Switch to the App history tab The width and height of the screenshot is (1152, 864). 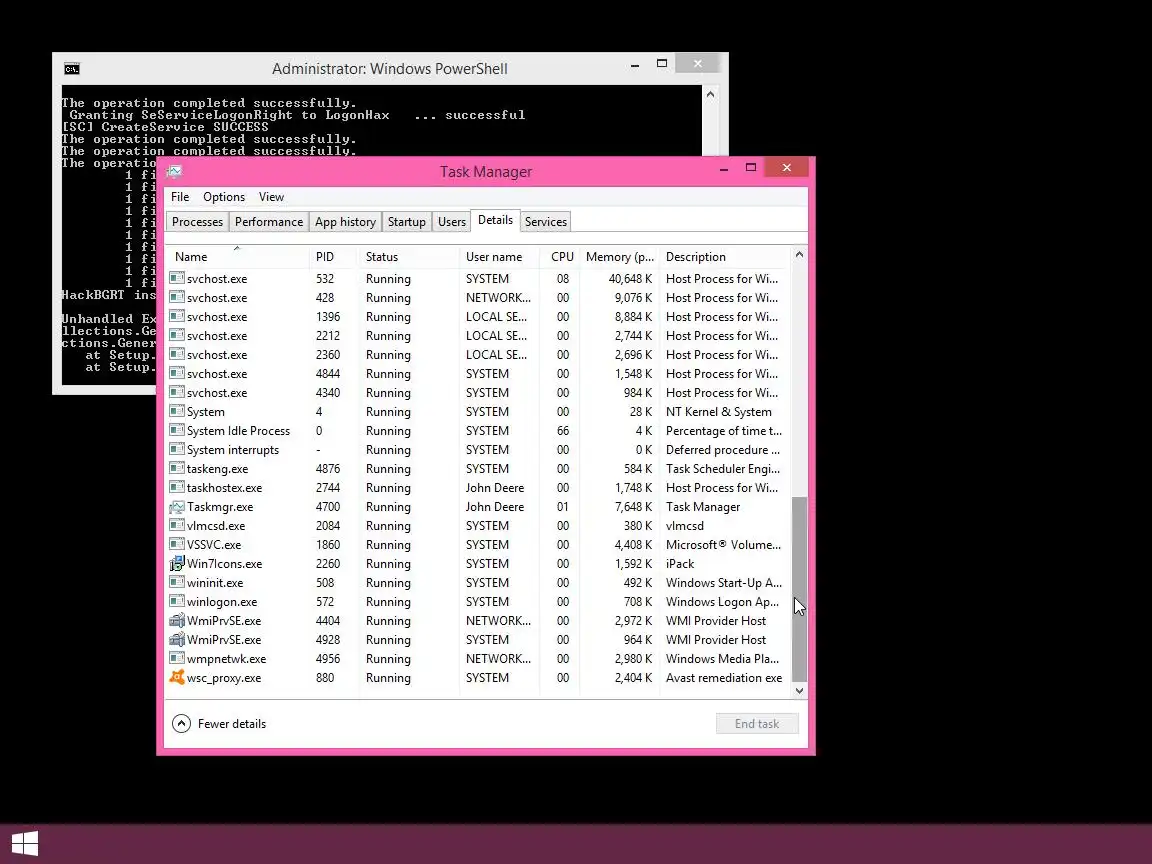tap(345, 222)
